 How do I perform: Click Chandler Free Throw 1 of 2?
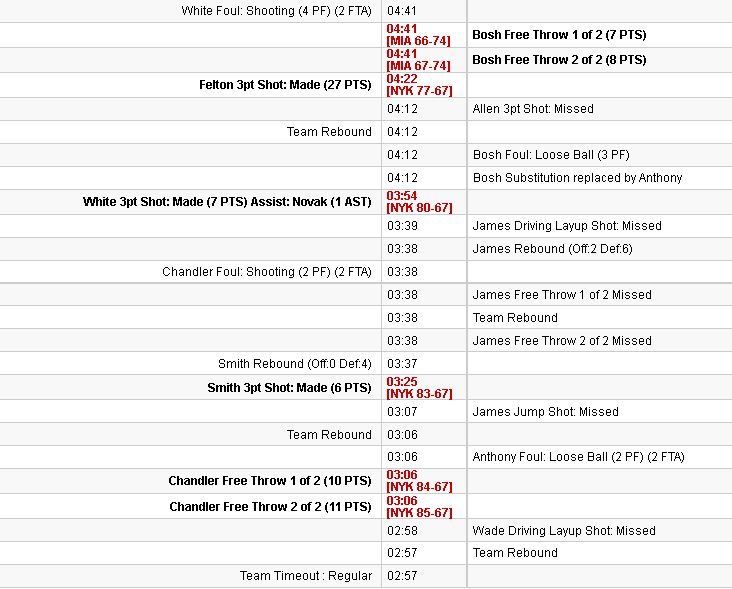click(270, 481)
